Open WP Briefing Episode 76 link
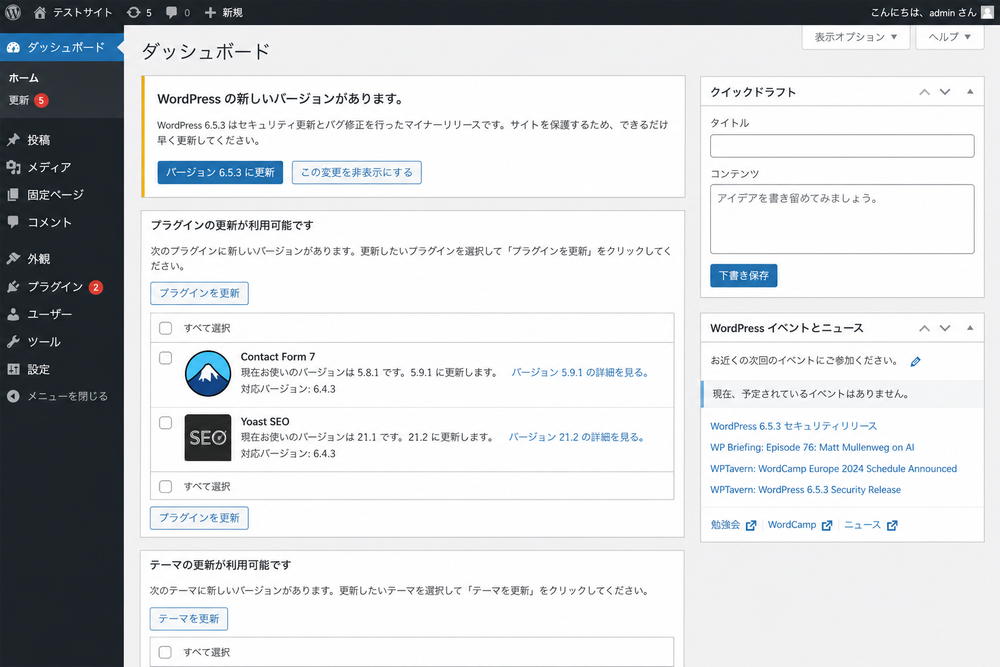The width and height of the screenshot is (1000, 667). click(x=812, y=447)
